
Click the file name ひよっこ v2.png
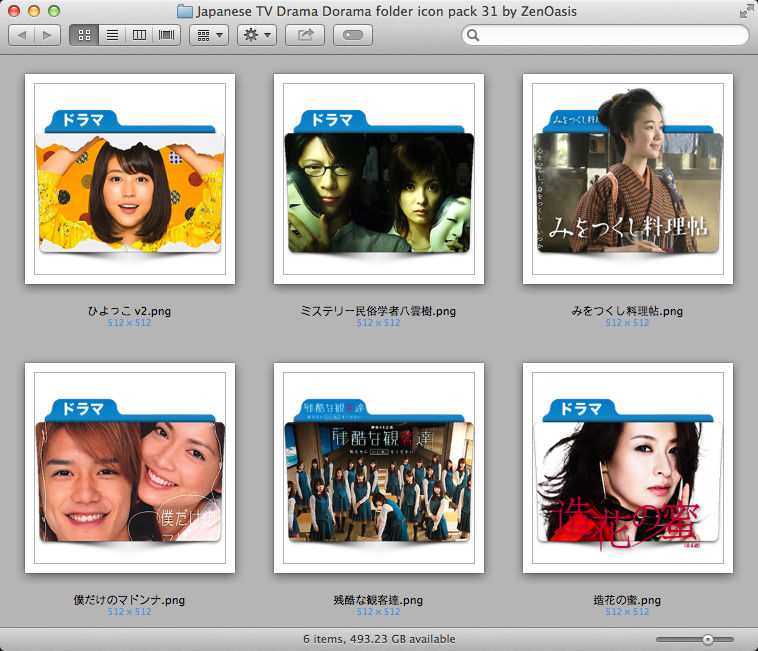(x=129, y=311)
